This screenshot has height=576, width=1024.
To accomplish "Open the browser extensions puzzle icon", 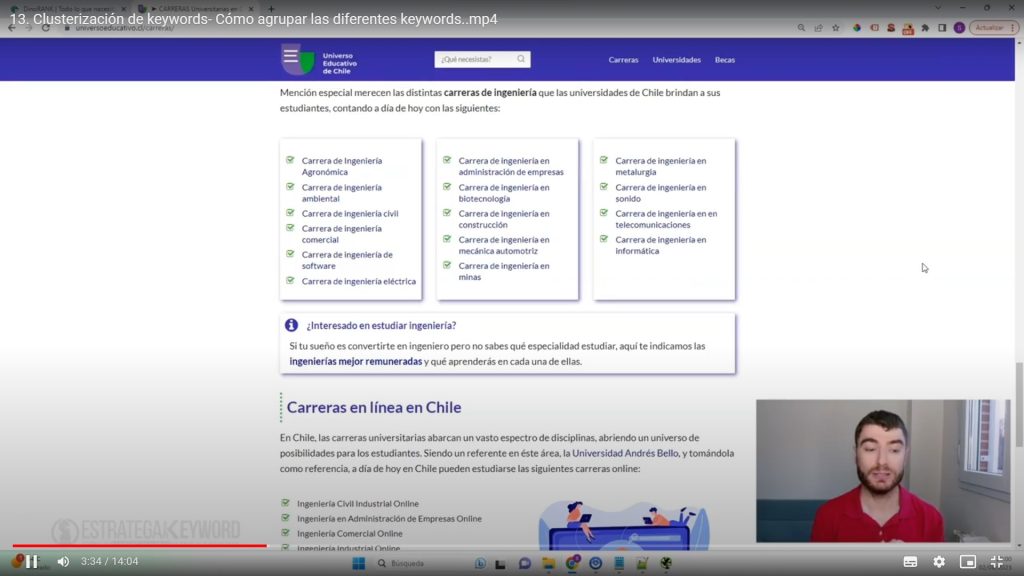I will [925, 28].
